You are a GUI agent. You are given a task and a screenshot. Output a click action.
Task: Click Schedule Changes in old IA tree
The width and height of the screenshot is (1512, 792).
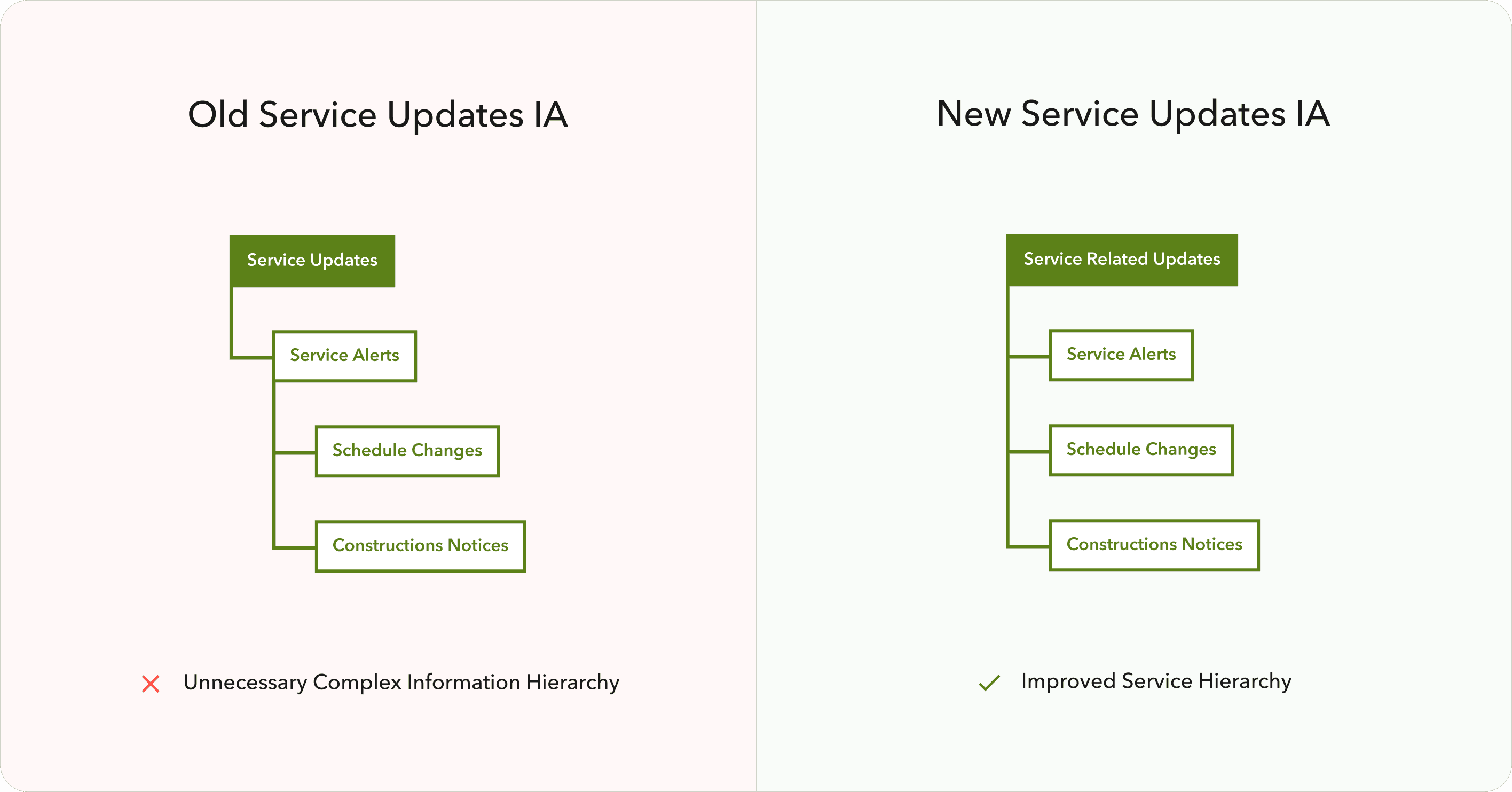pyautogui.click(x=407, y=451)
